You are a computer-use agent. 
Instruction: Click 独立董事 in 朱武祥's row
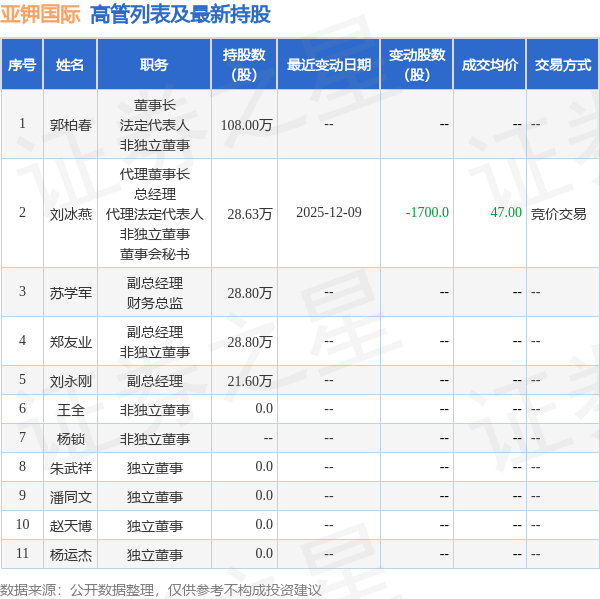tap(155, 468)
